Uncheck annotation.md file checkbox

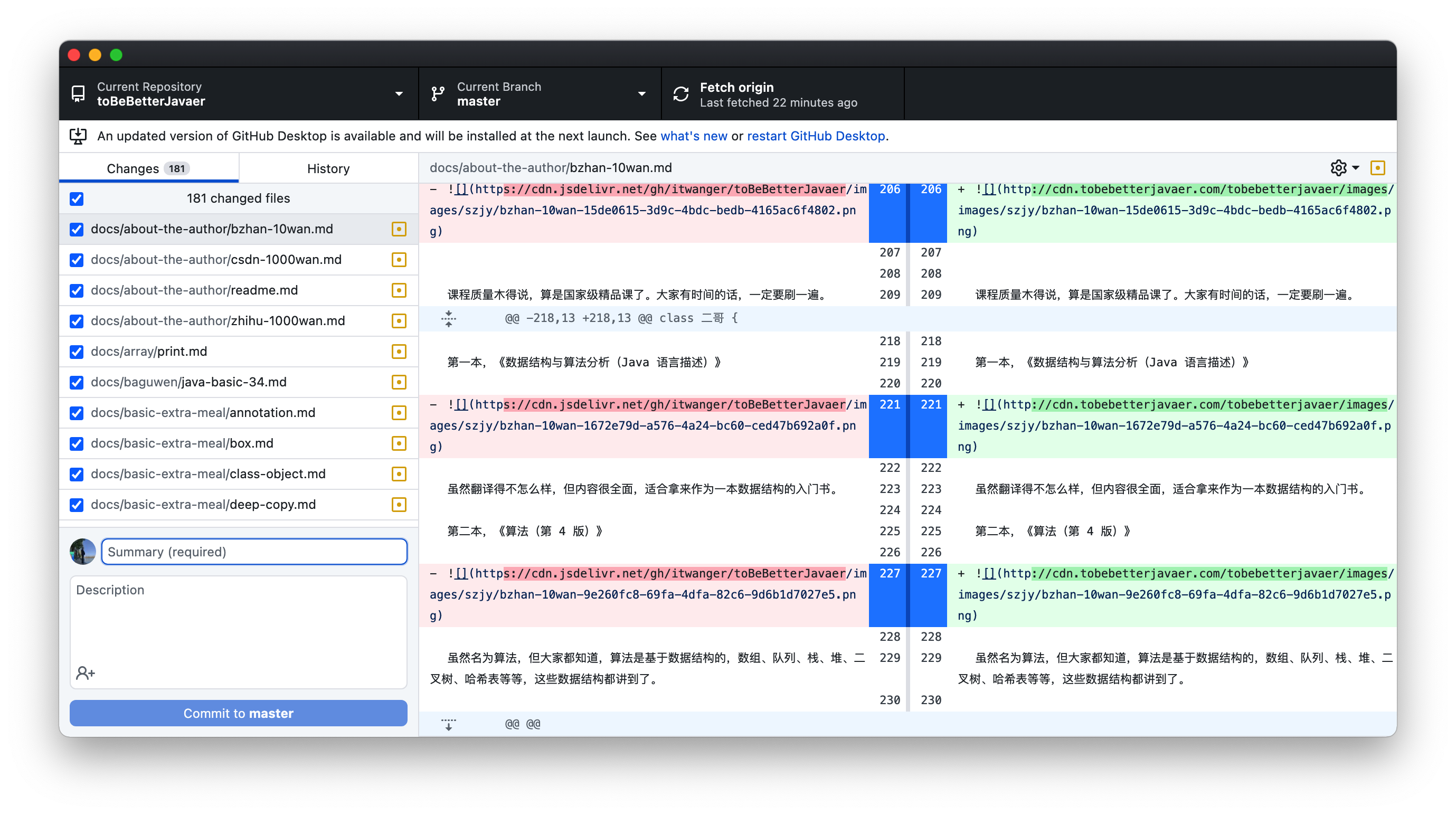[77, 413]
